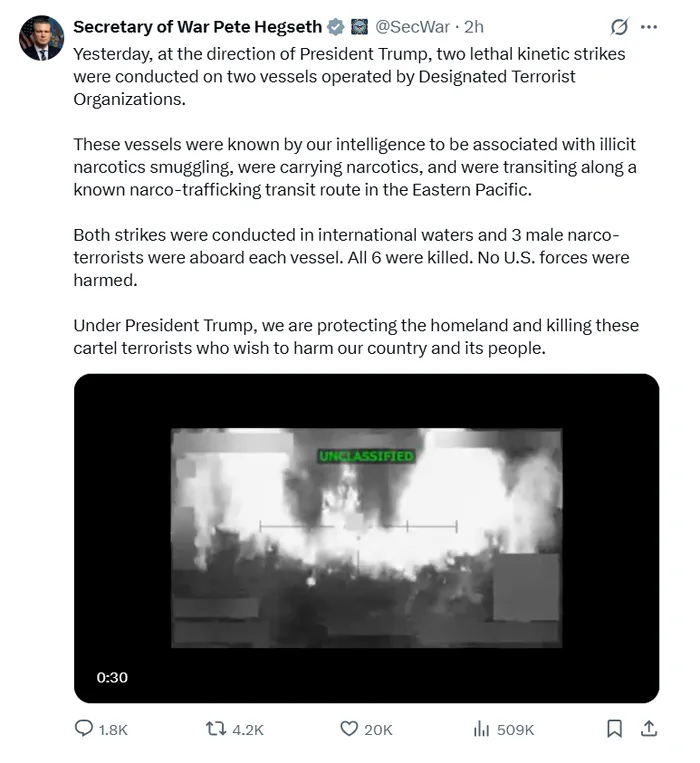Click the 4.2K reposts count

click(x=247, y=730)
